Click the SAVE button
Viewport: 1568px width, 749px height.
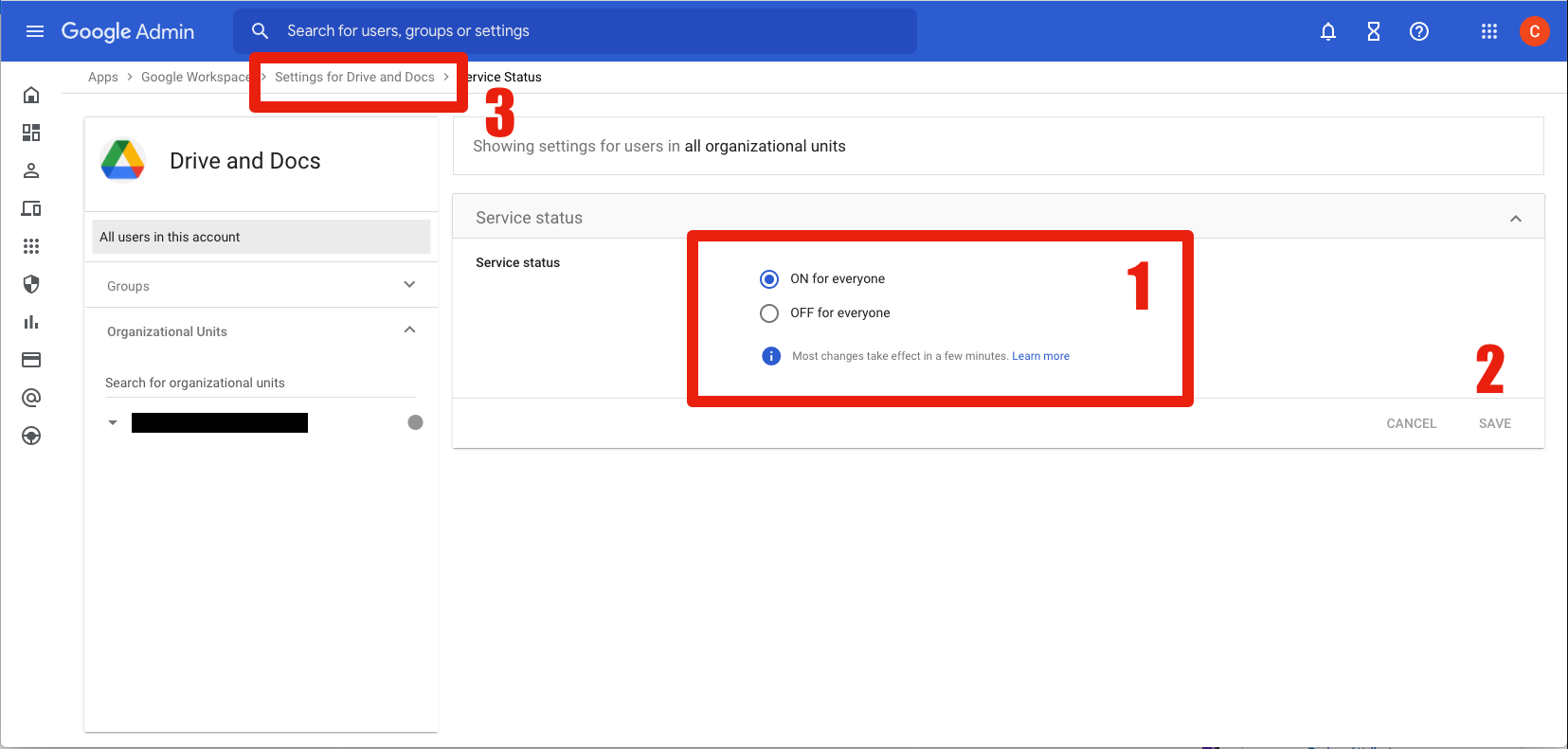(x=1494, y=423)
